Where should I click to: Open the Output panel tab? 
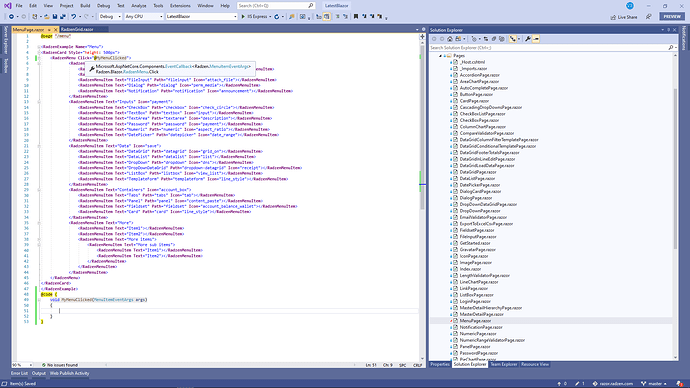tap(39, 373)
